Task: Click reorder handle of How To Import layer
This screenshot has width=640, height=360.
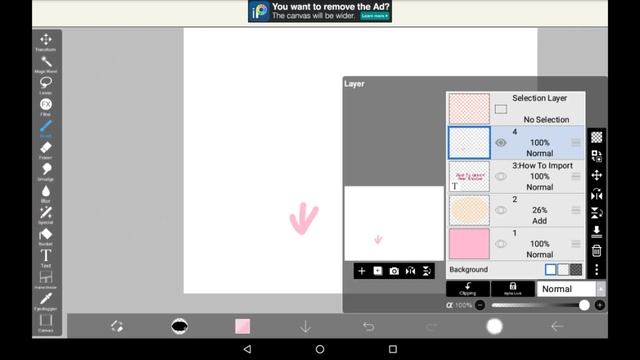Action: 576,176
